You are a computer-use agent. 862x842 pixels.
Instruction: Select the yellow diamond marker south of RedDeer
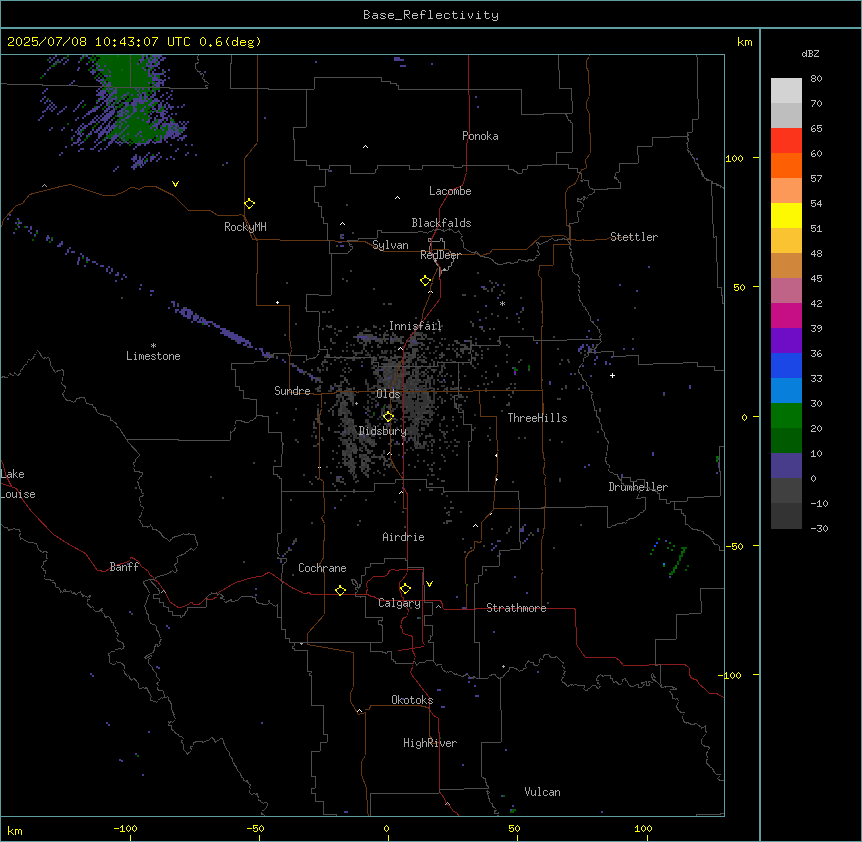425,281
